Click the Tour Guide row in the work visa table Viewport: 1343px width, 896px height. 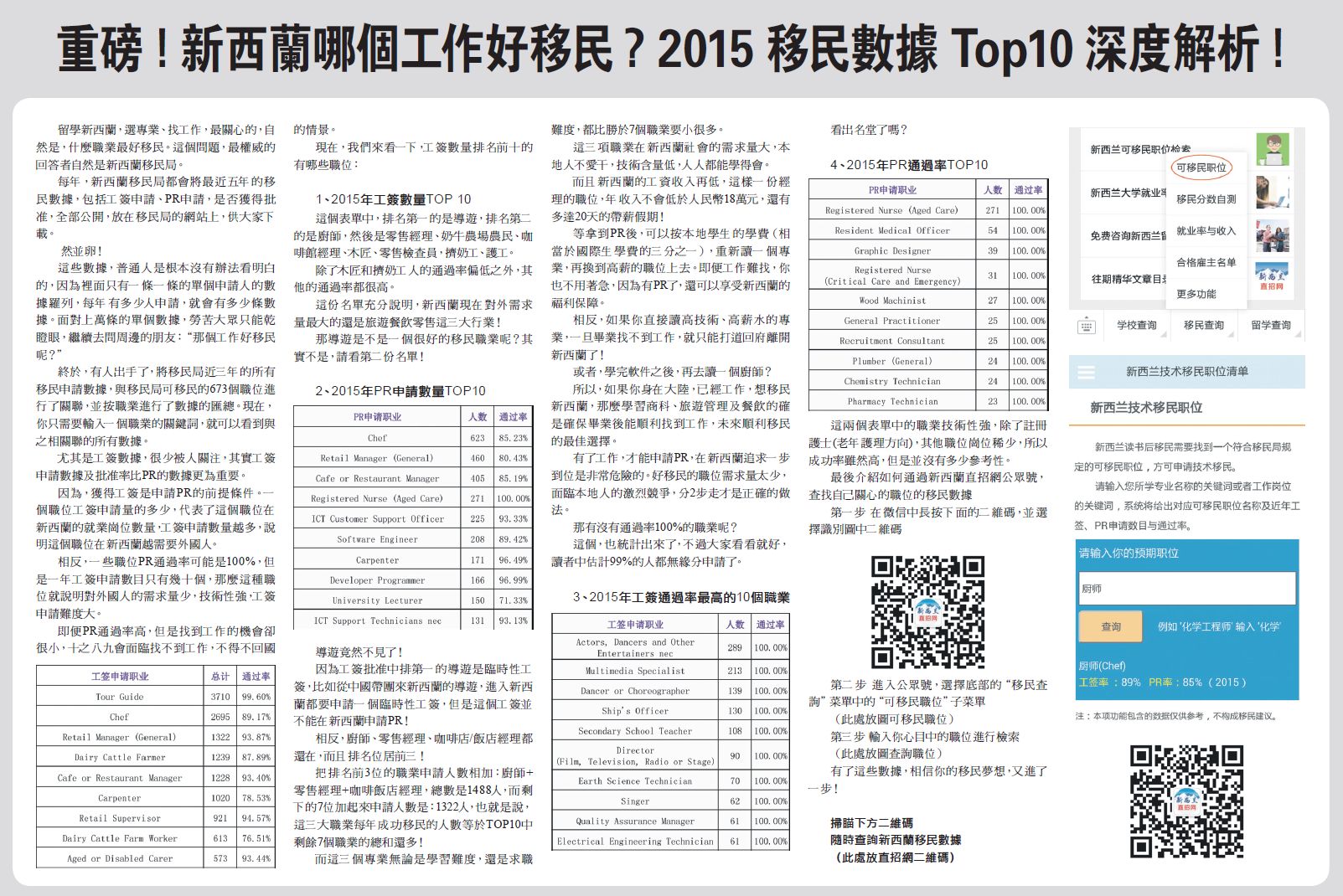156,697
